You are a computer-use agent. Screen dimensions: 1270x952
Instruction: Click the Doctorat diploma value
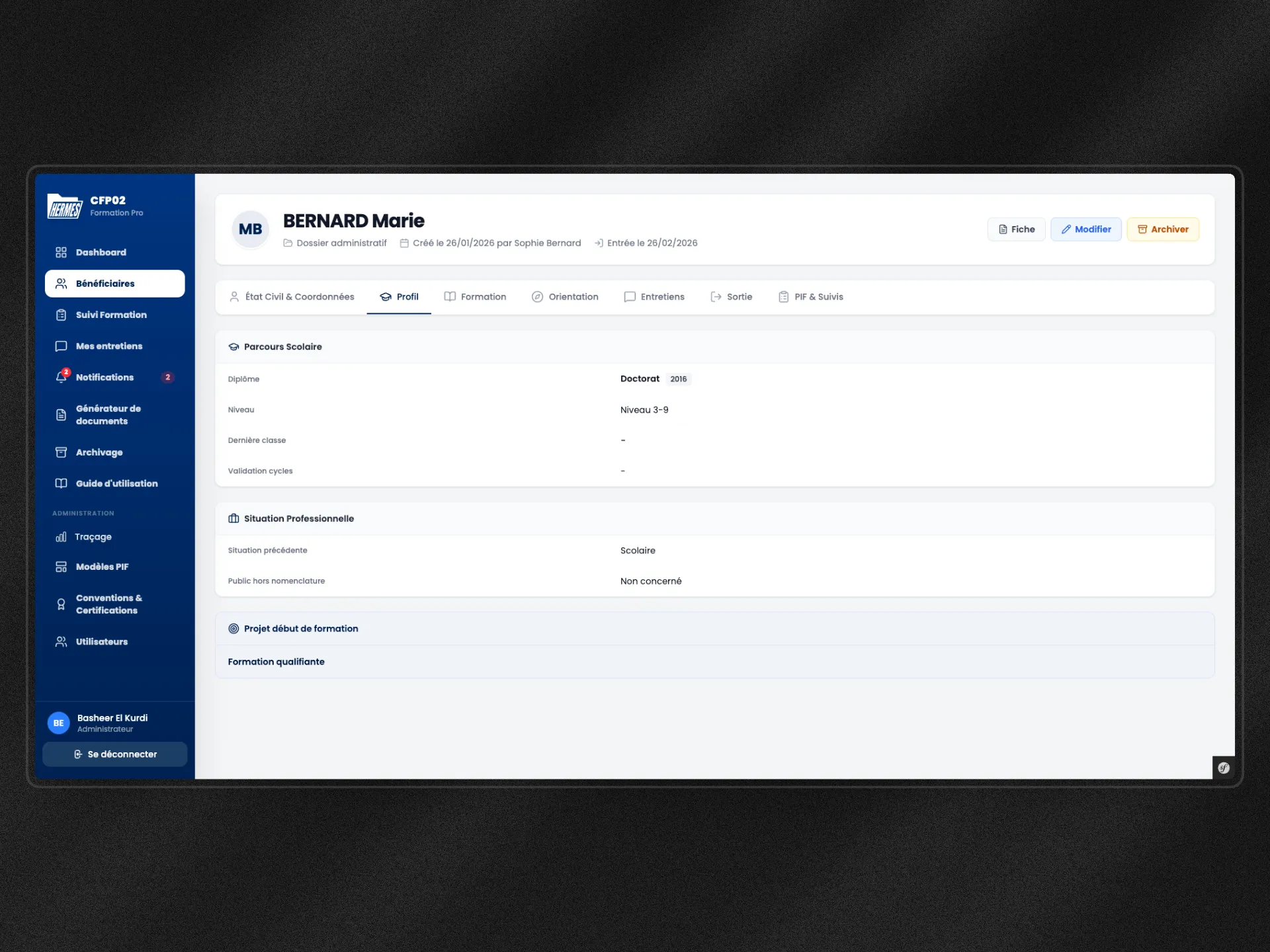[640, 379]
